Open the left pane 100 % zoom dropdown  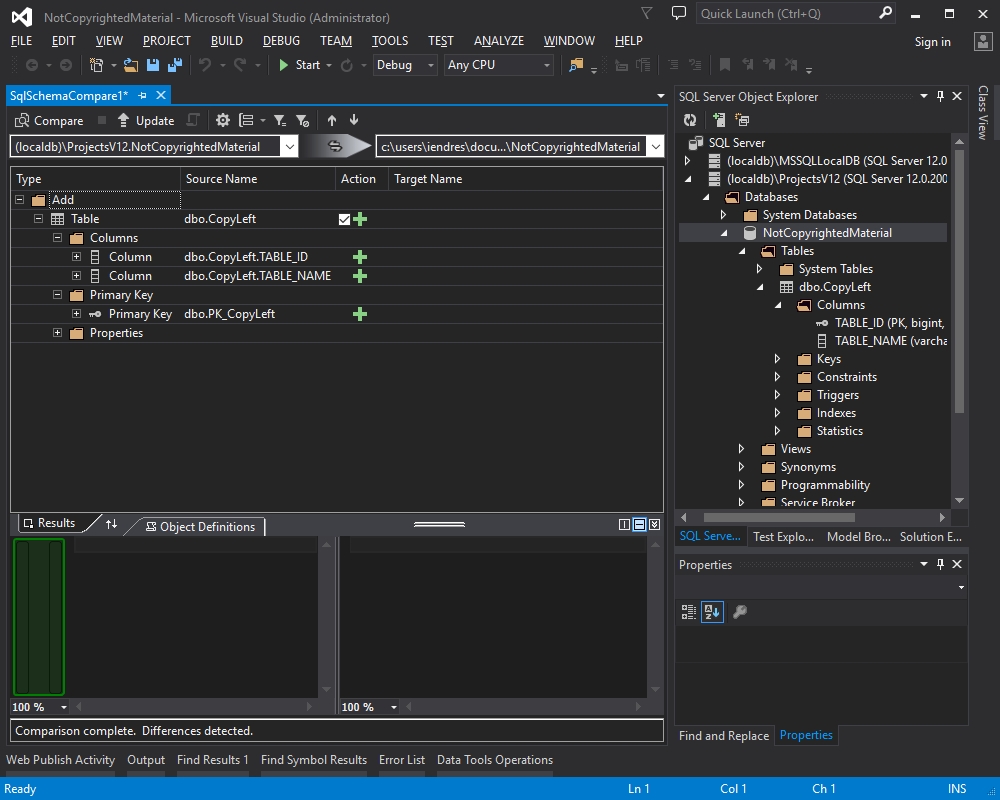(x=64, y=707)
